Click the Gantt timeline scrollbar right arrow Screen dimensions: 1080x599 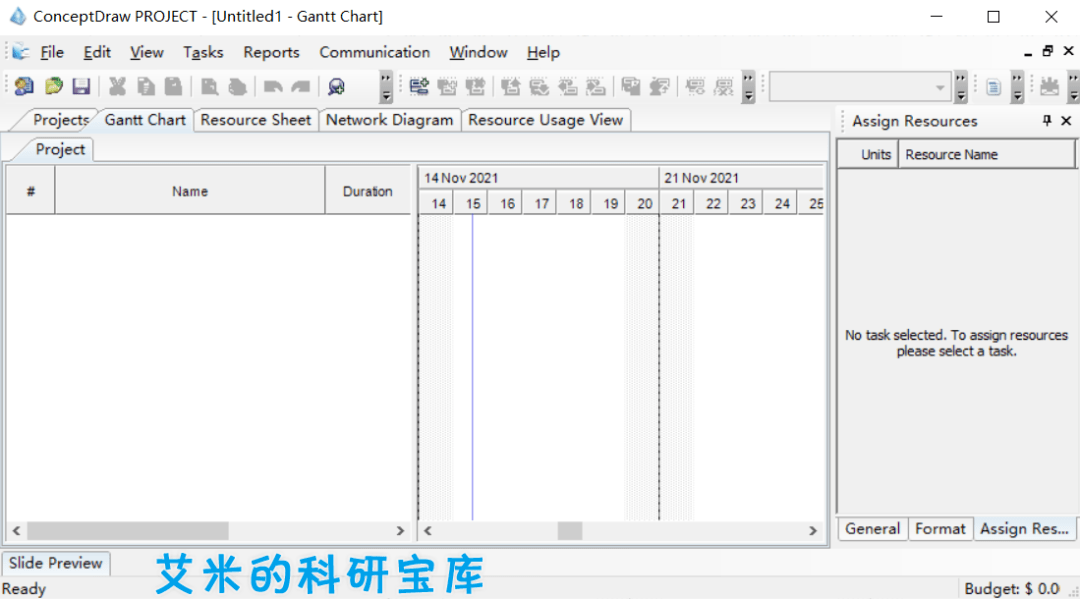[813, 531]
